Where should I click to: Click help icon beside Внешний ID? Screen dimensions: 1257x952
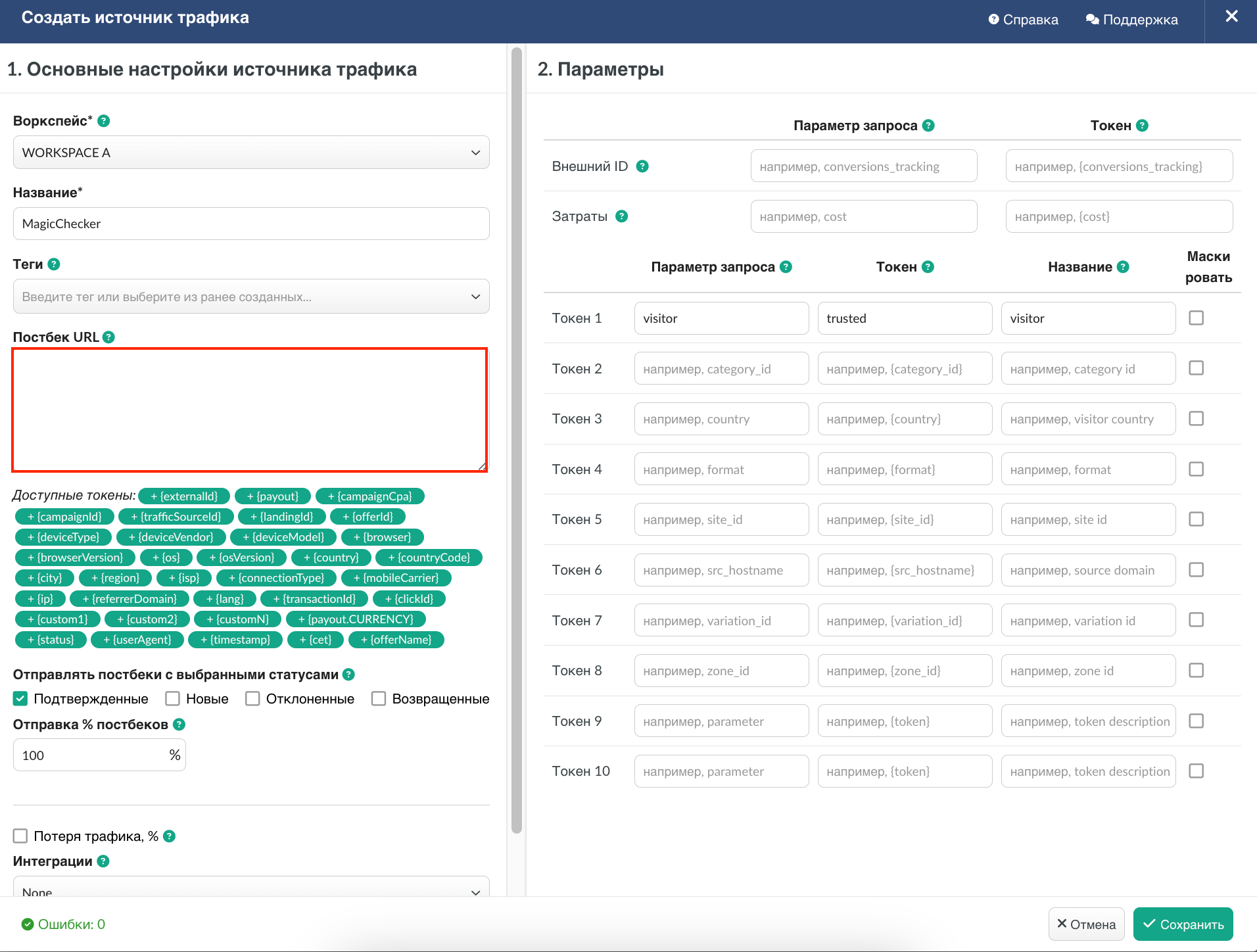click(x=642, y=166)
